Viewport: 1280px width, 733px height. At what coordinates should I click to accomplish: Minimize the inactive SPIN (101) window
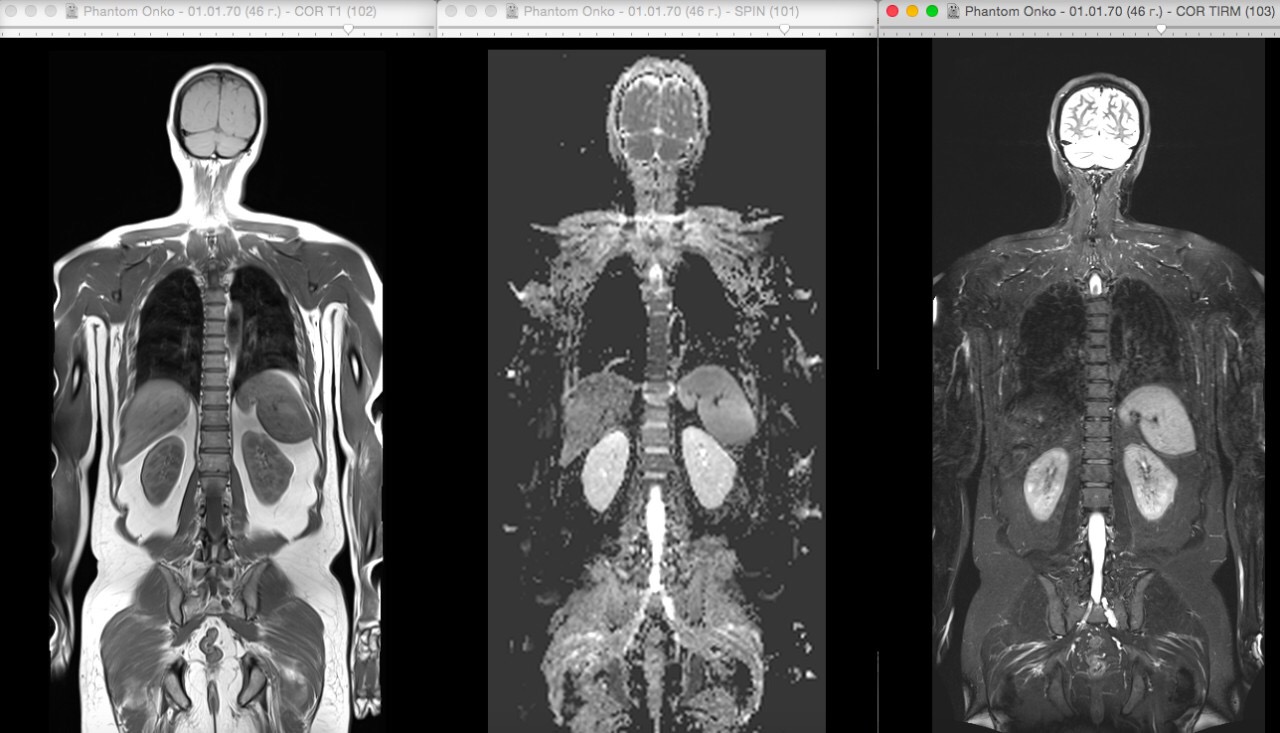(x=472, y=11)
